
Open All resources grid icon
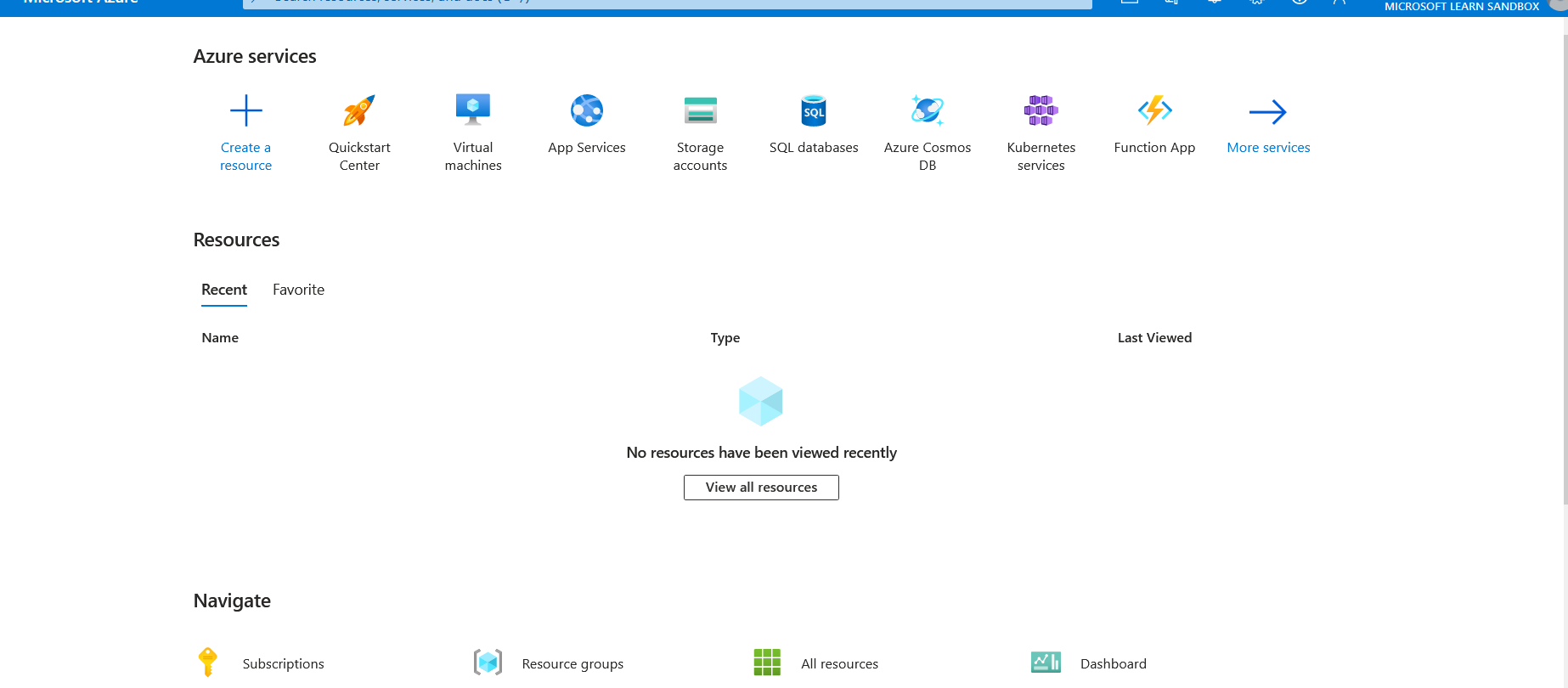coord(767,663)
